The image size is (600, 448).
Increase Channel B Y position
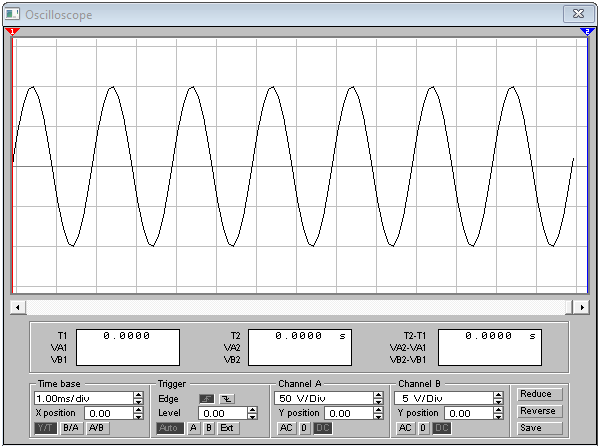click(x=498, y=410)
